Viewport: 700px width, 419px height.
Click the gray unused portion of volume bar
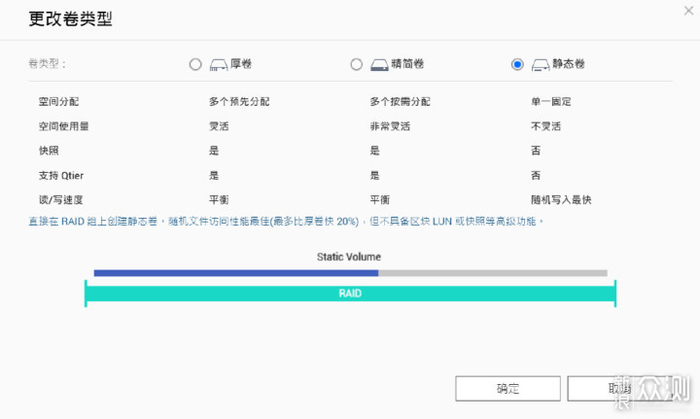point(492,272)
